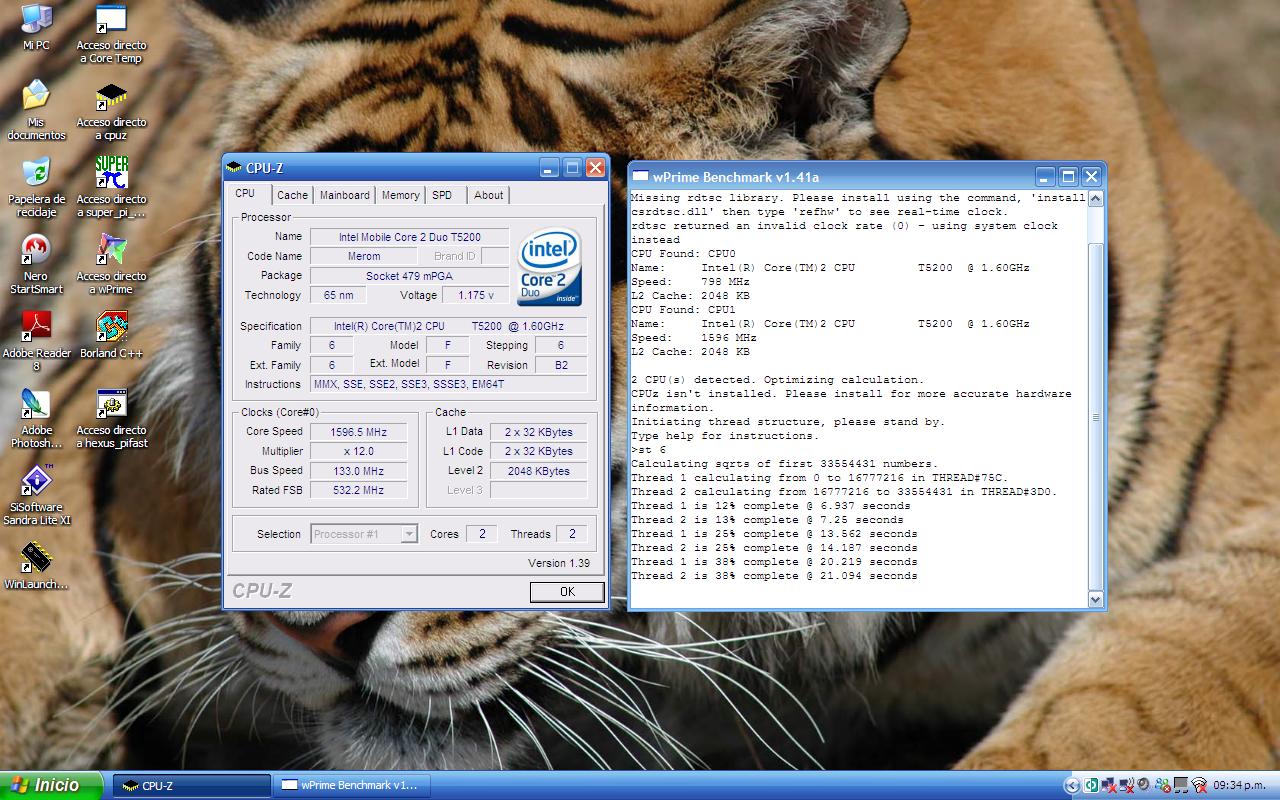Click the green tray icon beside arrow
The image size is (1280, 800).
pos(1091,785)
